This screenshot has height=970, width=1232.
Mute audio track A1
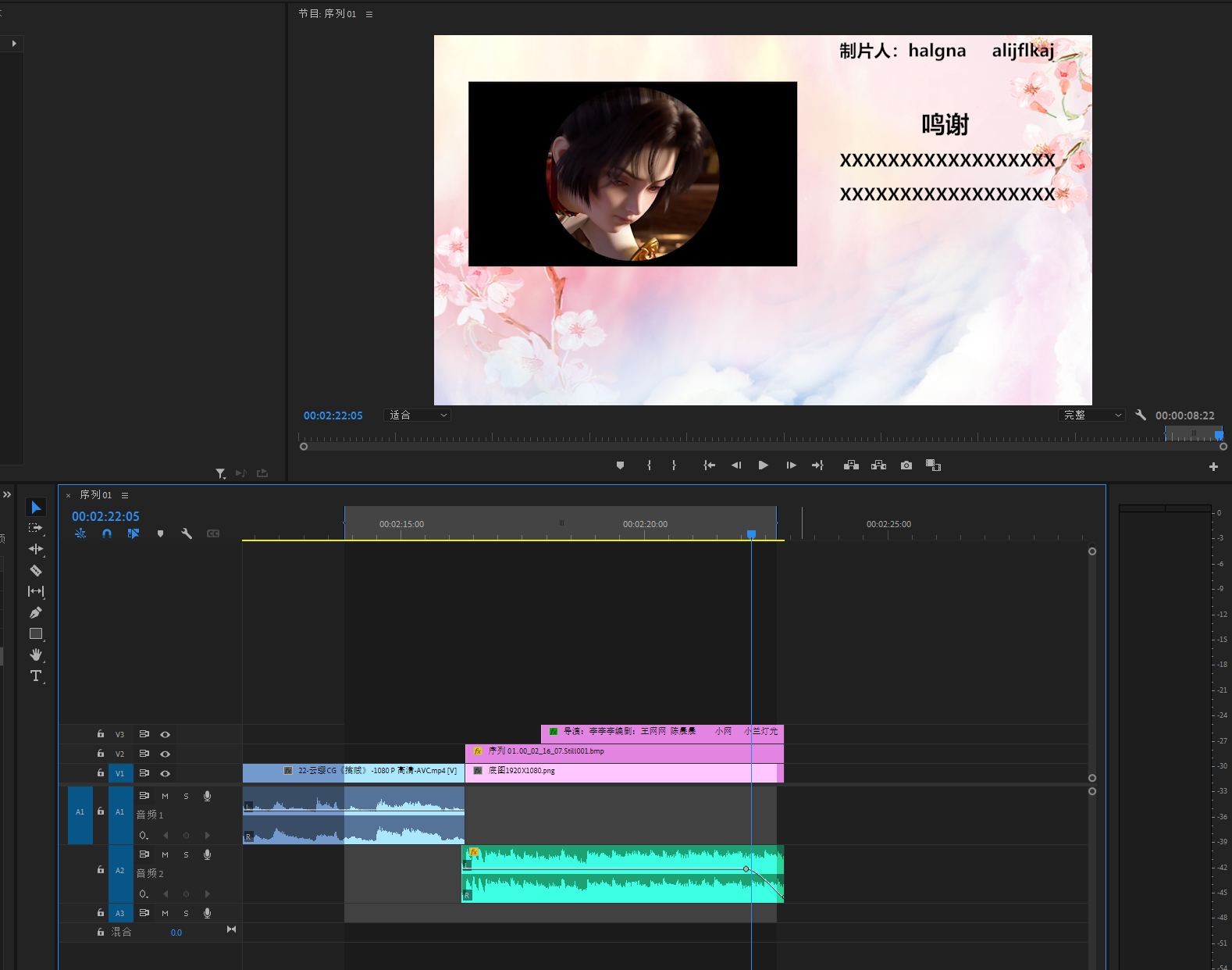click(x=165, y=797)
